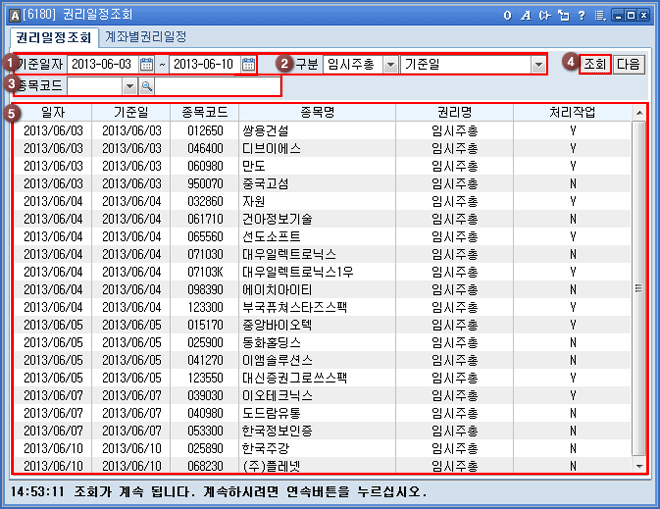This screenshot has height=509, width=660.
Task: Select the 권리일정조회 tab
Action: point(54,37)
